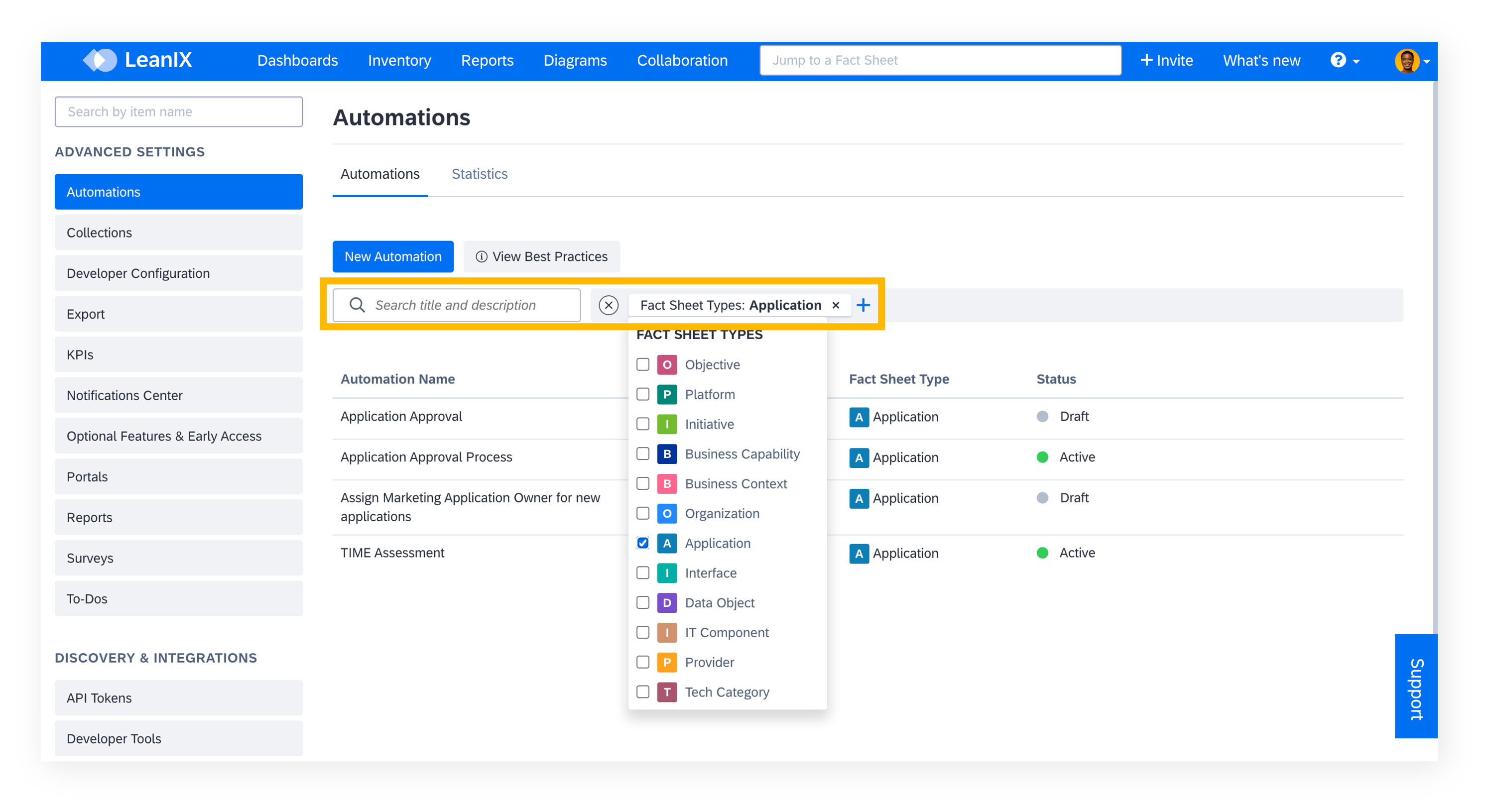Click the Invite button
This screenshot has height=812, width=1490.
tap(1166, 60)
